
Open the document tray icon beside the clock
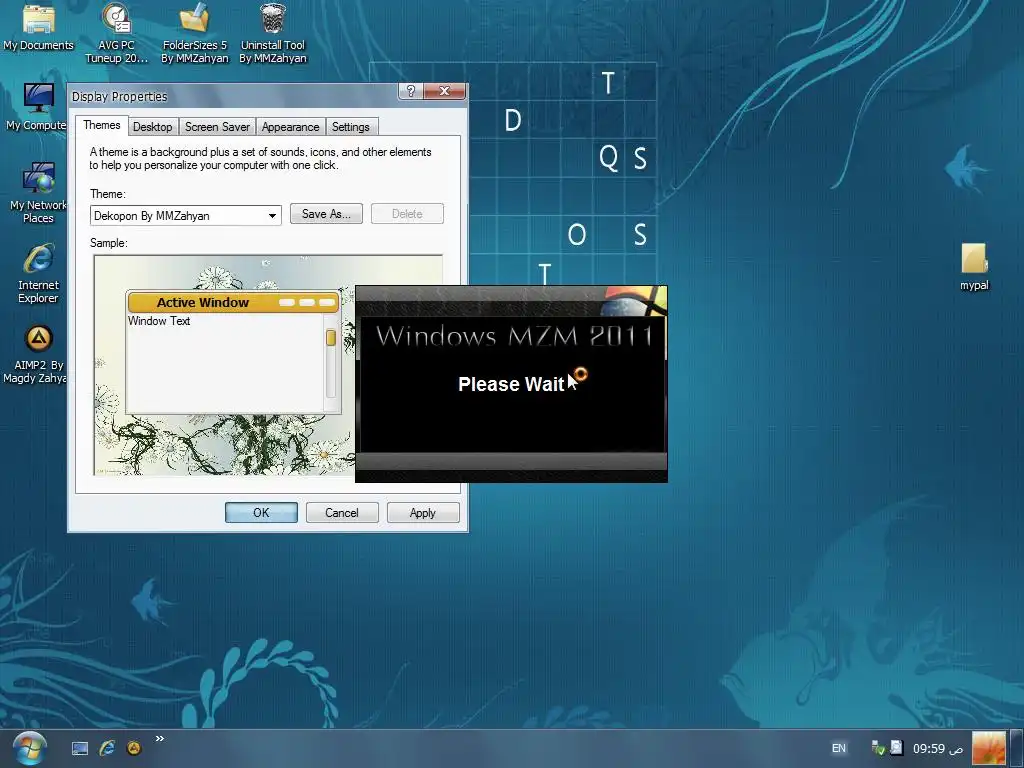(896, 748)
